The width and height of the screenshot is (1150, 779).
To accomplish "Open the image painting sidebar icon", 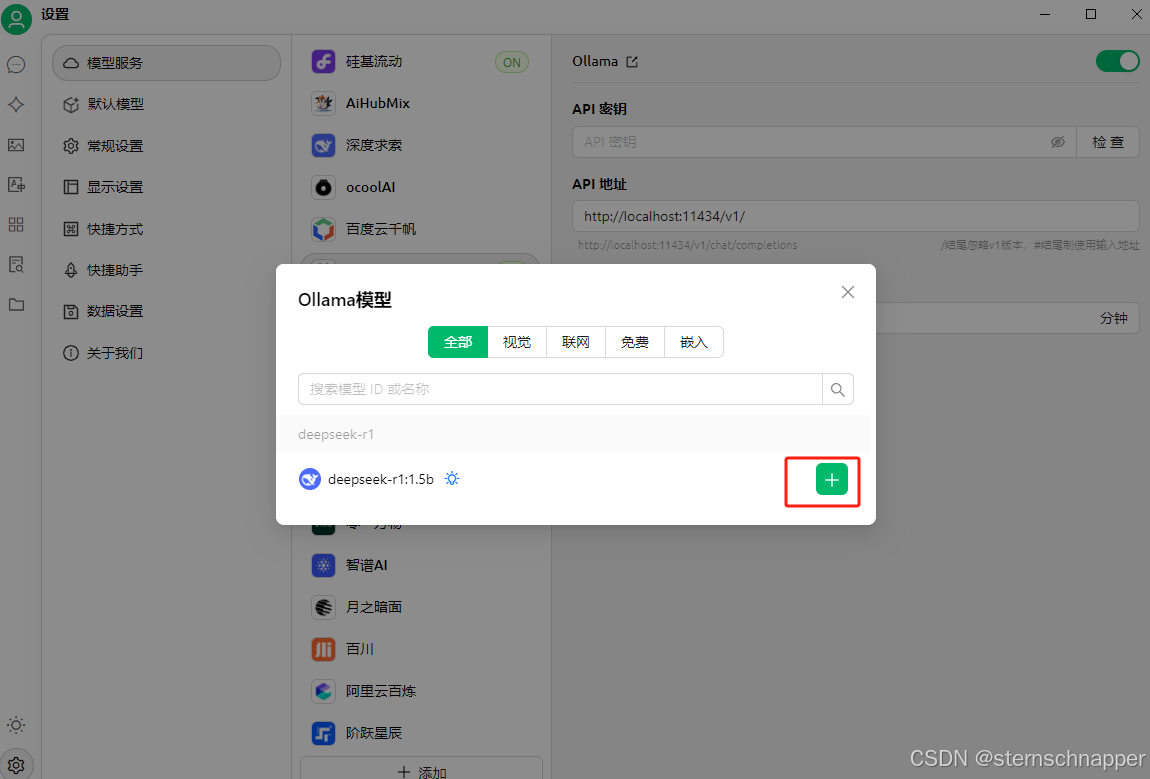I will (16, 145).
